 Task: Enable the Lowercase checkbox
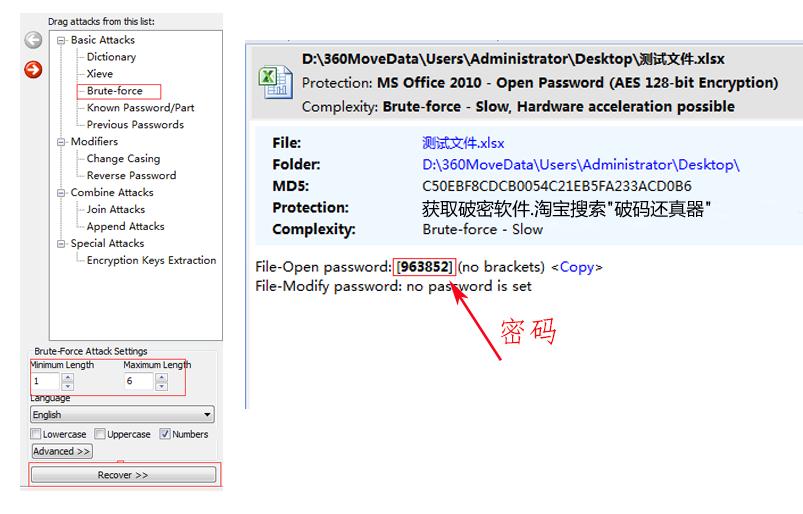(36, 434)
